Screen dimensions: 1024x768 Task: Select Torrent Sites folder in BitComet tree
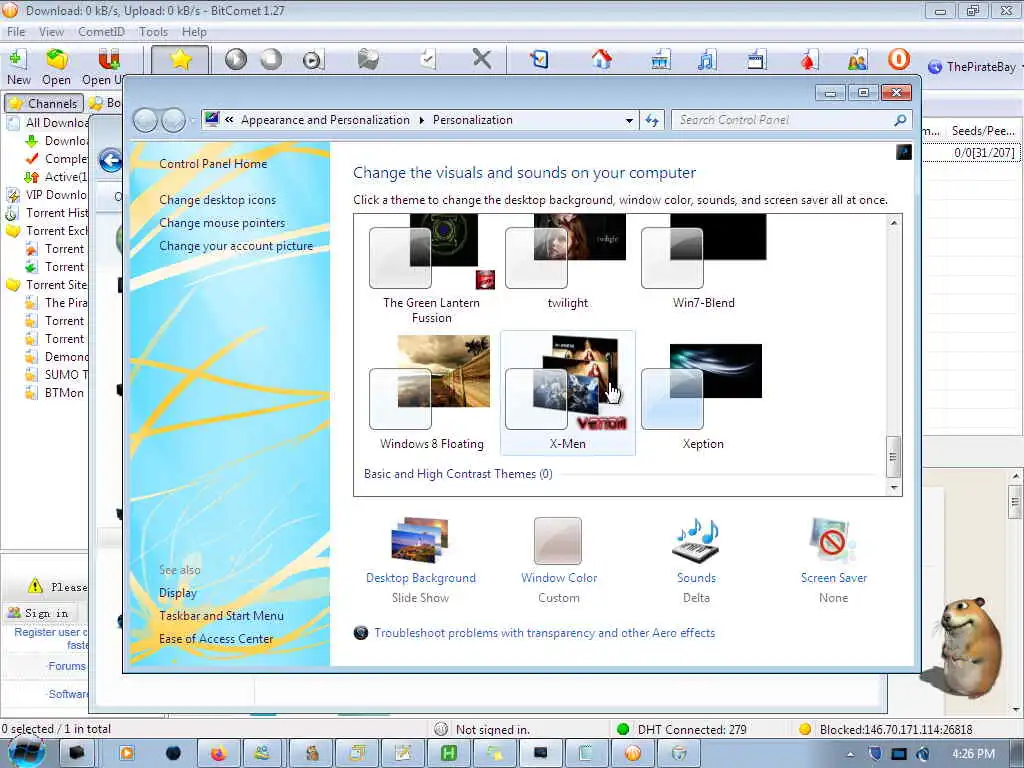pos(47,285)
